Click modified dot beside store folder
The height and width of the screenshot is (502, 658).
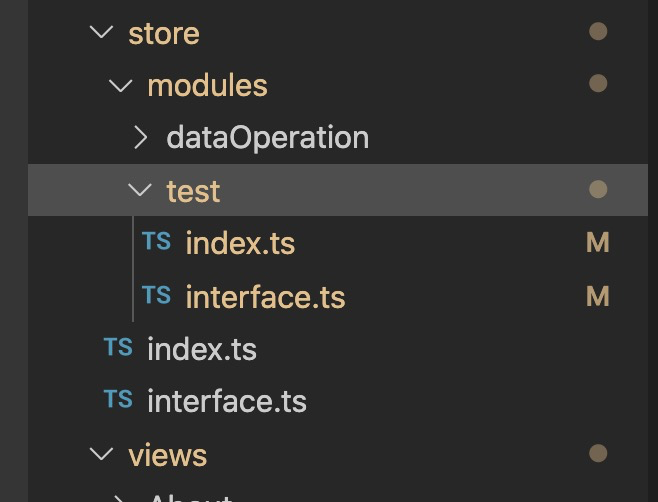tap(598, 32)
